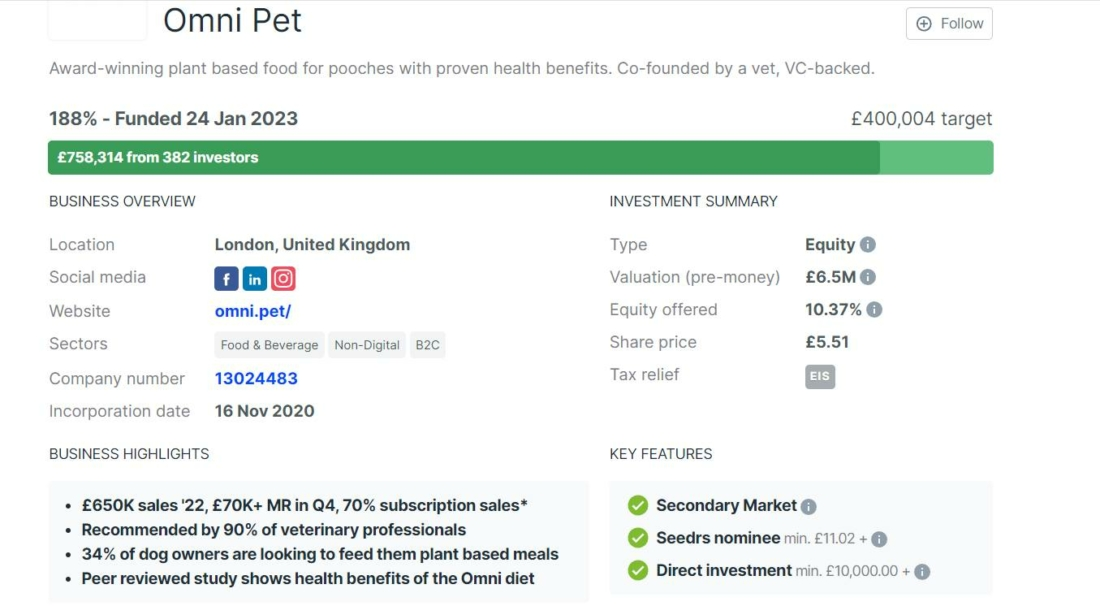
Task: Follow the Omni Pet campaign
Action: click(x=948, y=23)
